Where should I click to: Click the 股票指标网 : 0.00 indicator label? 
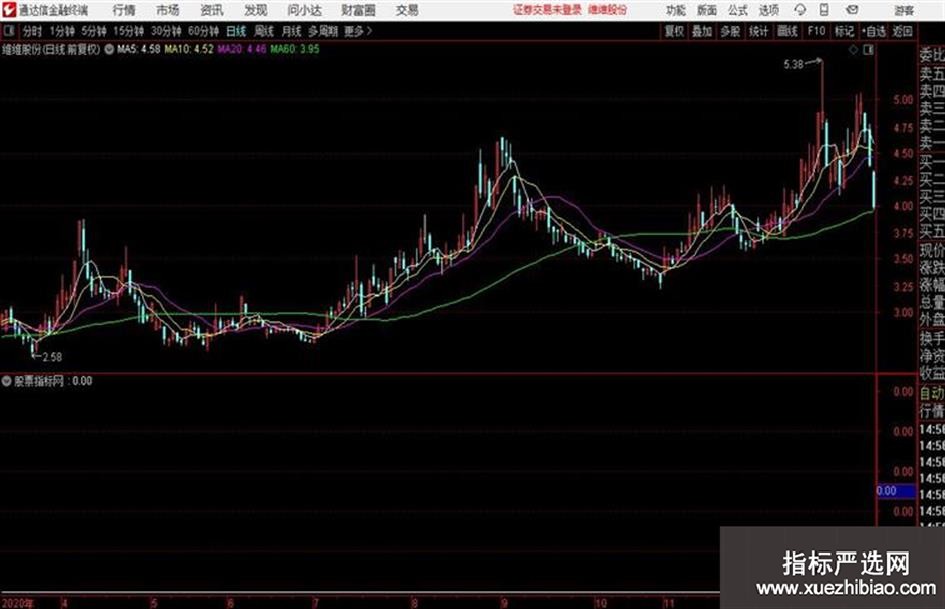(53, 381)
